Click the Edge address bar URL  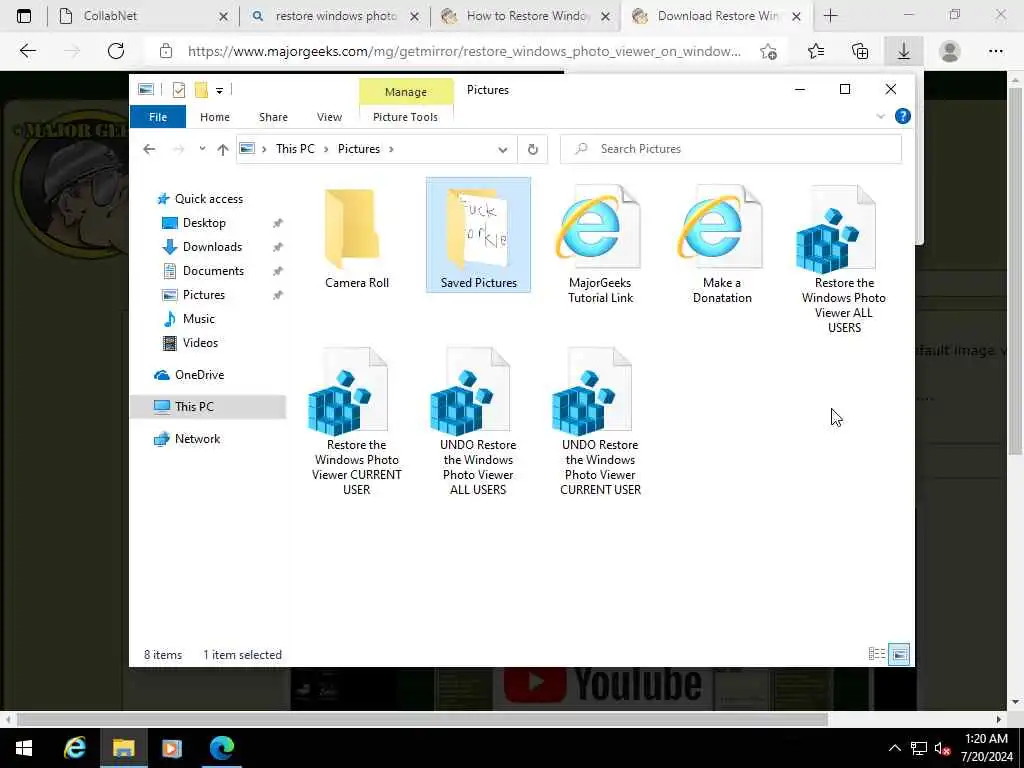tap(464, 51)
